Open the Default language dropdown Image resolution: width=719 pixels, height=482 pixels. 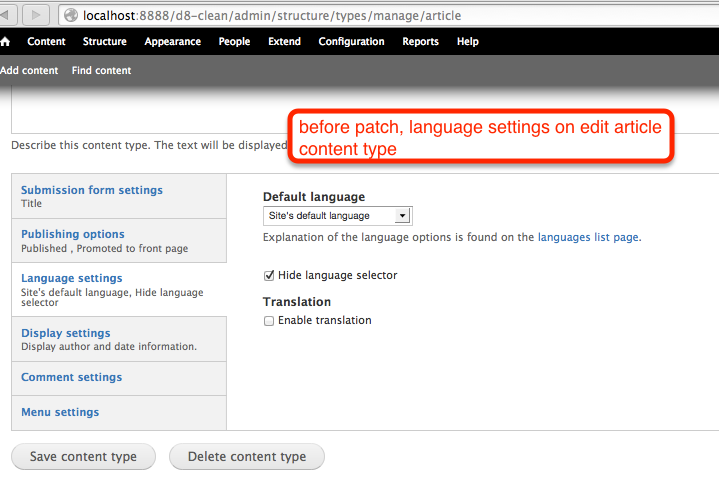[x=338, y=216]
